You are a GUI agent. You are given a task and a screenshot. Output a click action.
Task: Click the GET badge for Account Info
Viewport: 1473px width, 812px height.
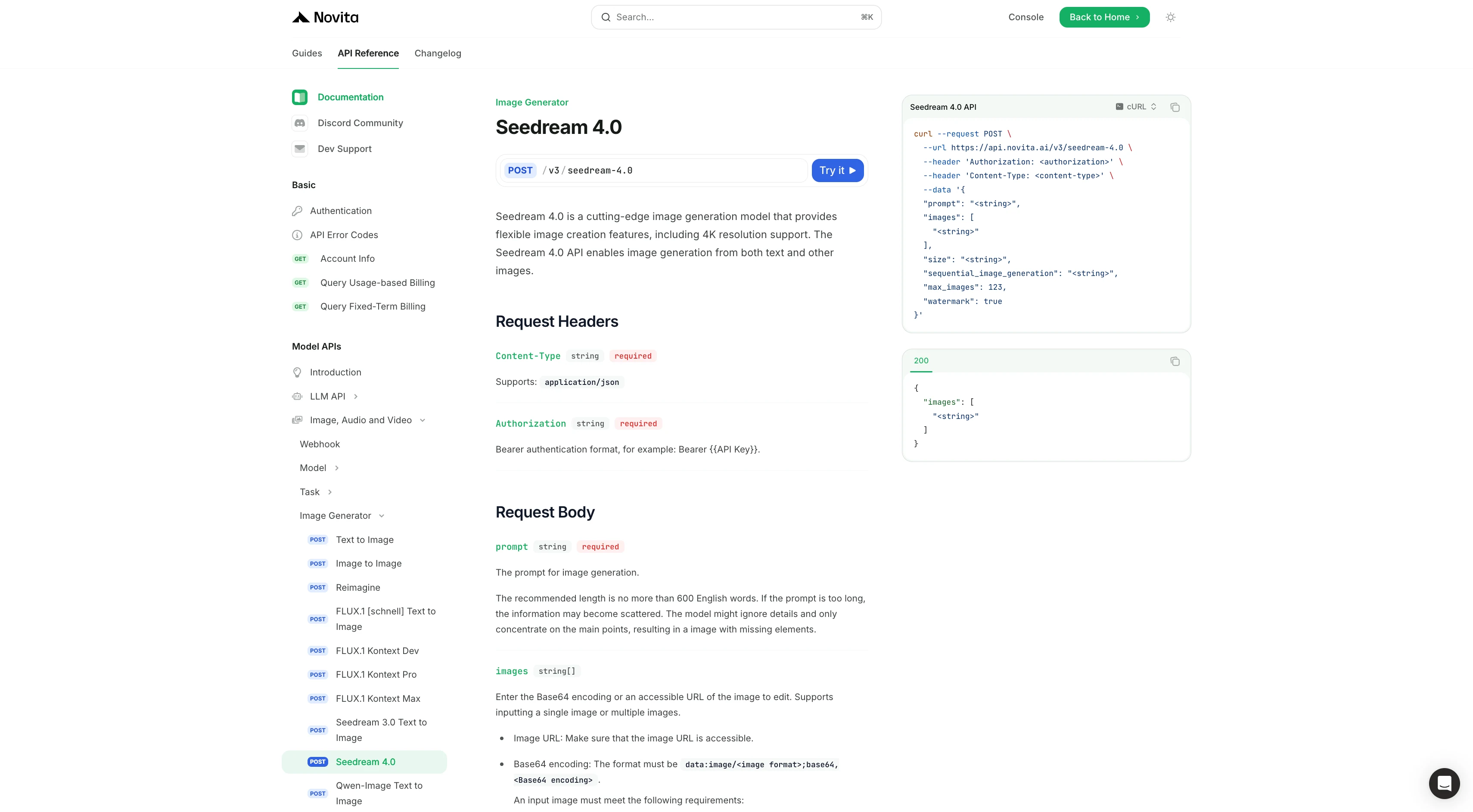click(x=300, y=259)
